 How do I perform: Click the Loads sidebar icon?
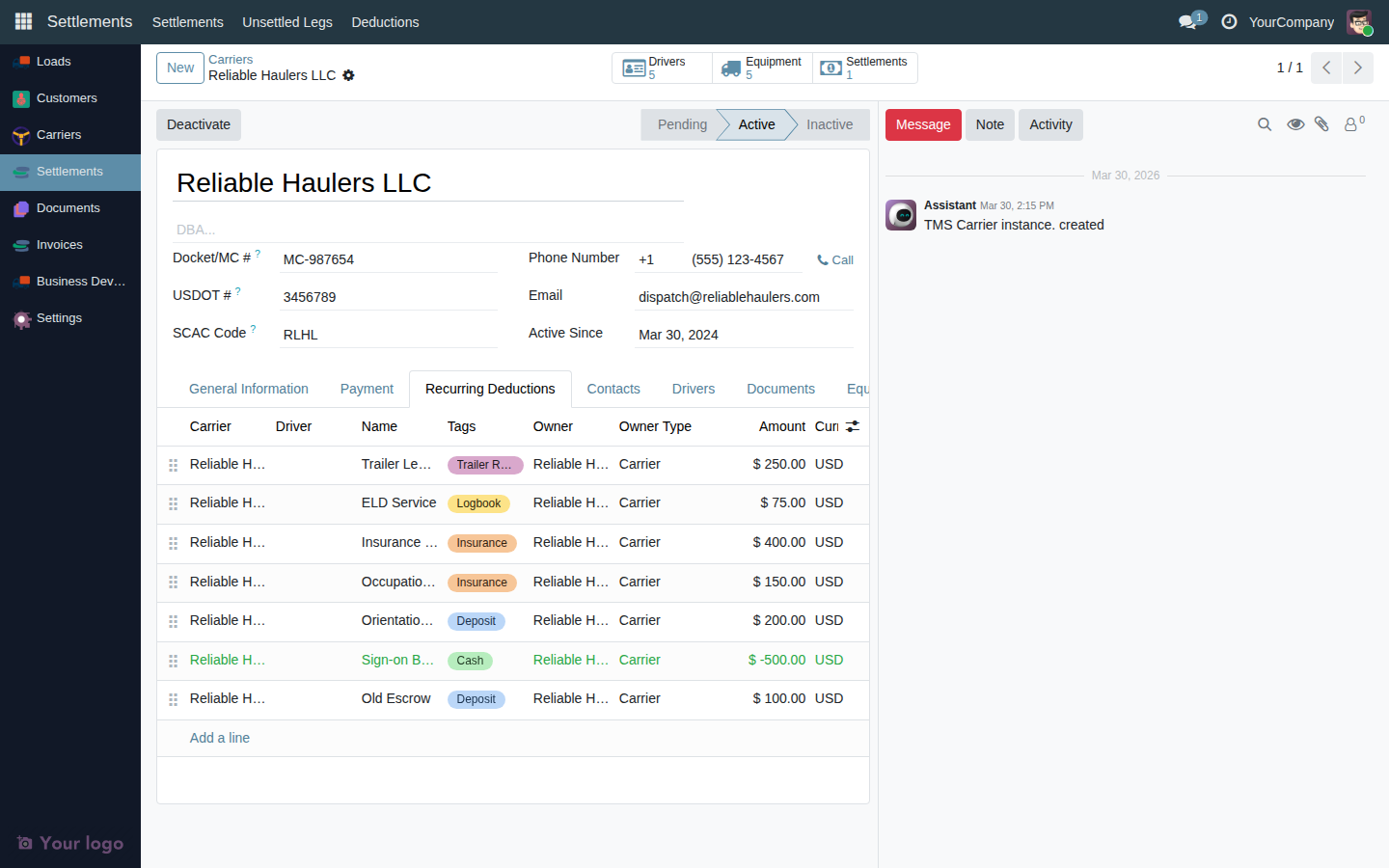coord(21,62)
